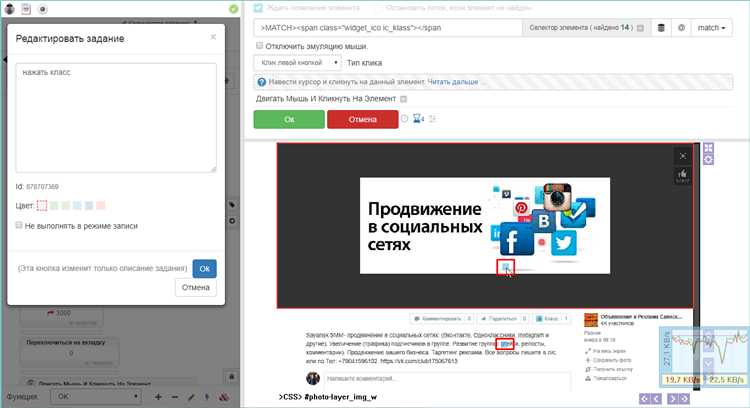
Task: Expand Клик левой кнопкой click type dropdown
Action: tap(296, 62)
